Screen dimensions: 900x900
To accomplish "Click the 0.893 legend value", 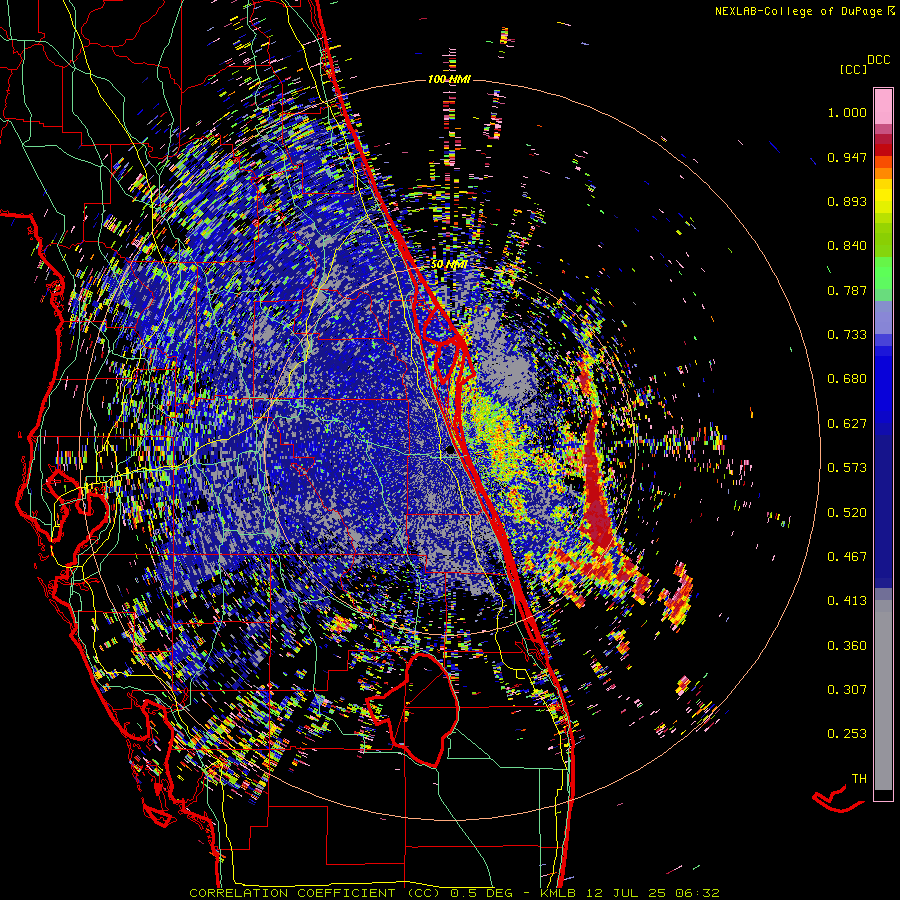I will pos(847,201).
